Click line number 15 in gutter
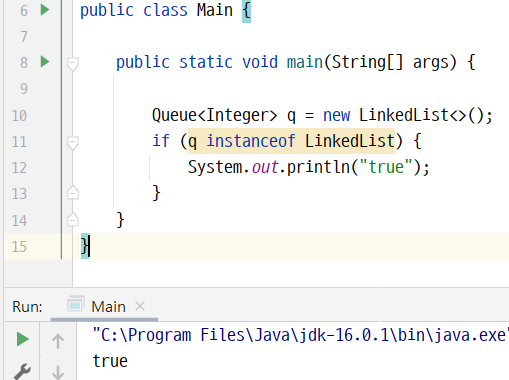The height and width of the screenshot is (380, 509). point(19,247)
